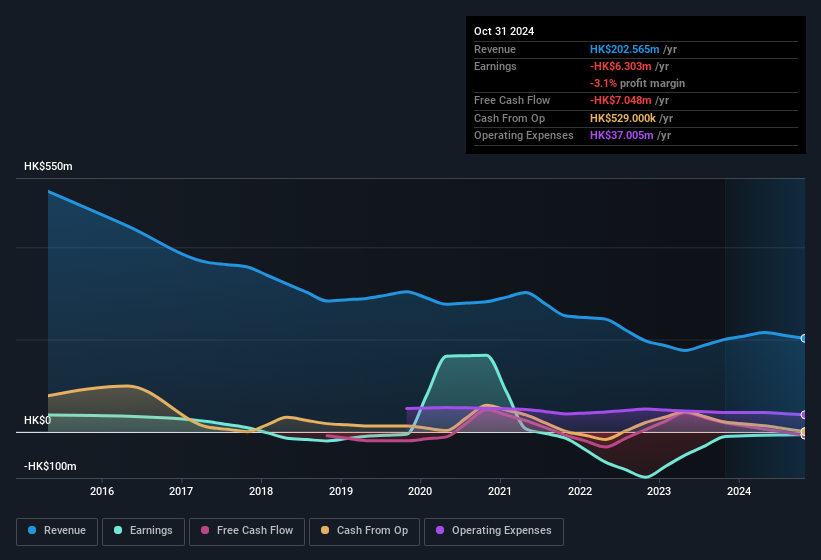Click the HK$0 y-axis label
The height and width of the screenshot is (560, 821).
(x=37, y=420)
